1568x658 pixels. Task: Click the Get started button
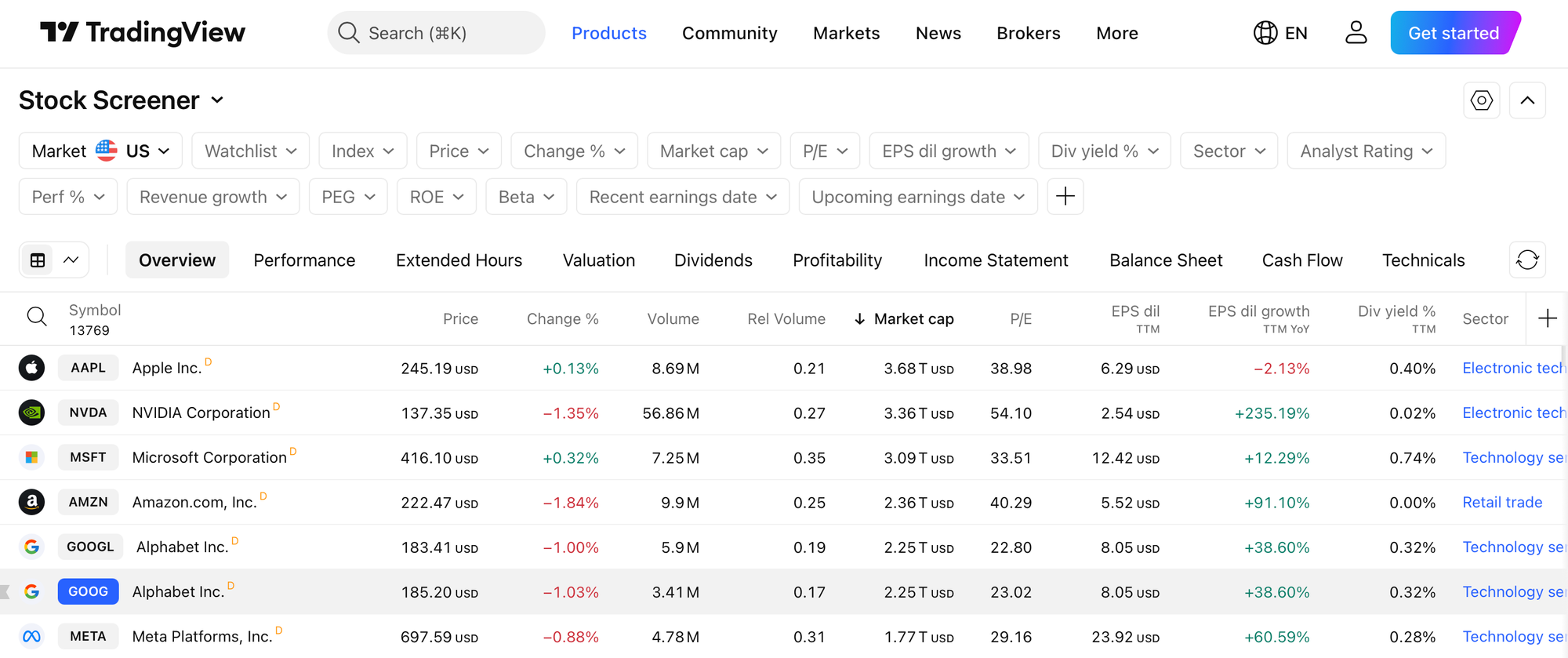click(1455, 33)
